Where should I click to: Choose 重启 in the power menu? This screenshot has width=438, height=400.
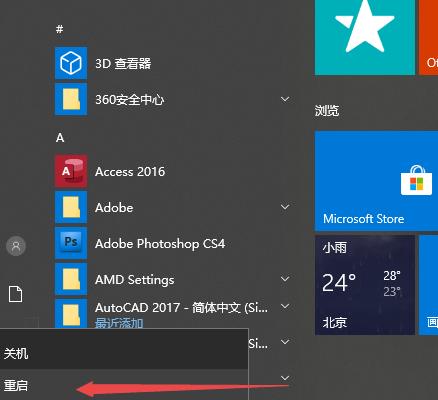pyautogui.click(x=124, y=385)
